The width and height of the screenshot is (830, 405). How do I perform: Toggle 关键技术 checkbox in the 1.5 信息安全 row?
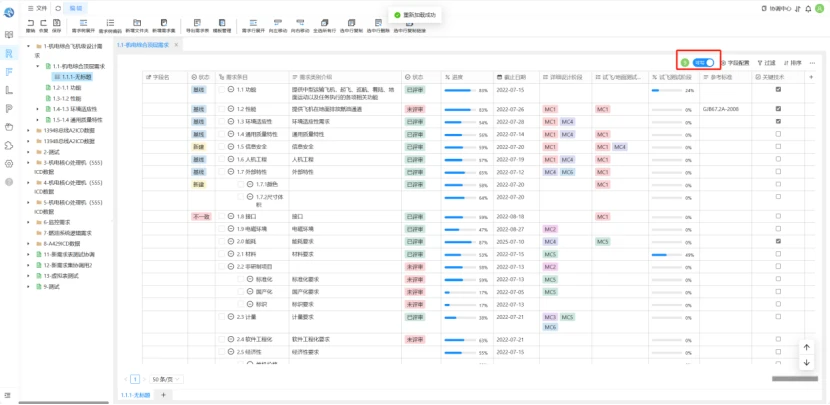tap(778, 147)
